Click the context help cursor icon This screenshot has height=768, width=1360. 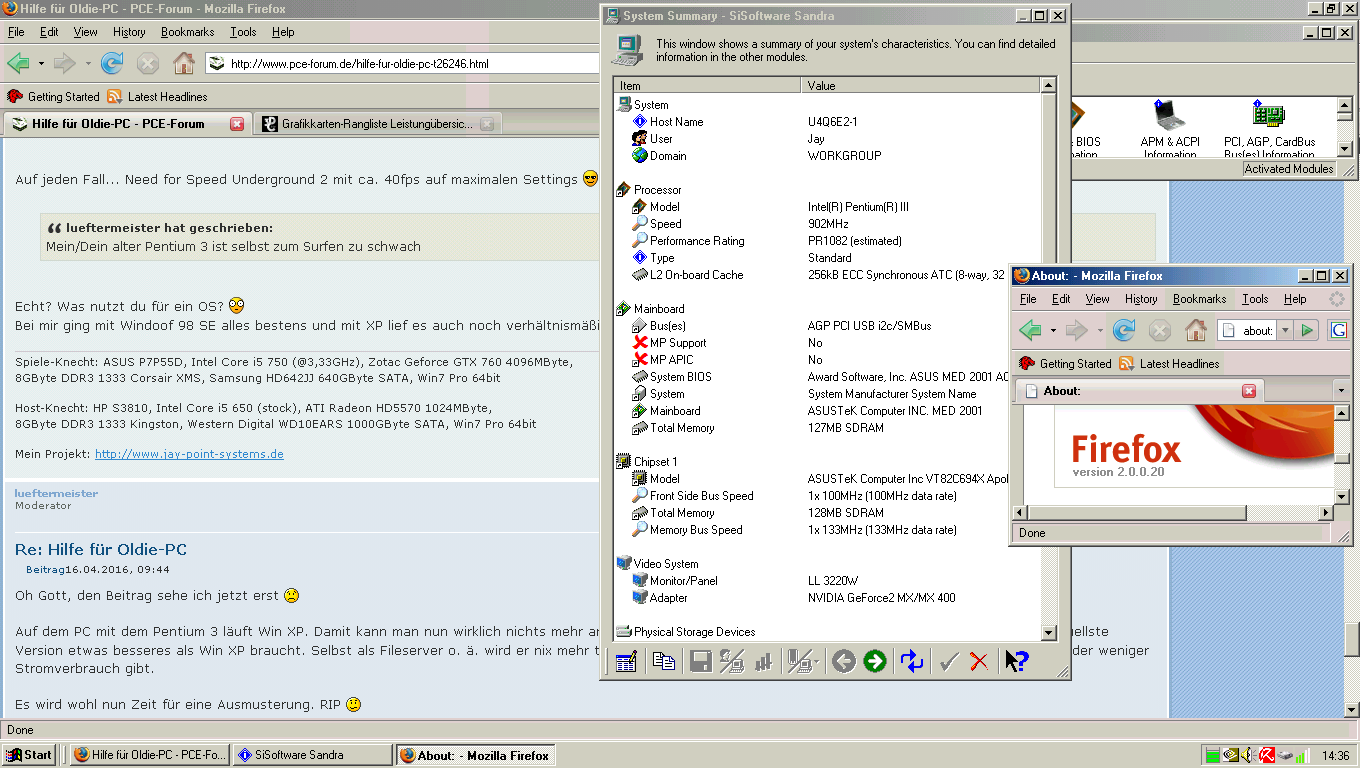click(1016, 661)
